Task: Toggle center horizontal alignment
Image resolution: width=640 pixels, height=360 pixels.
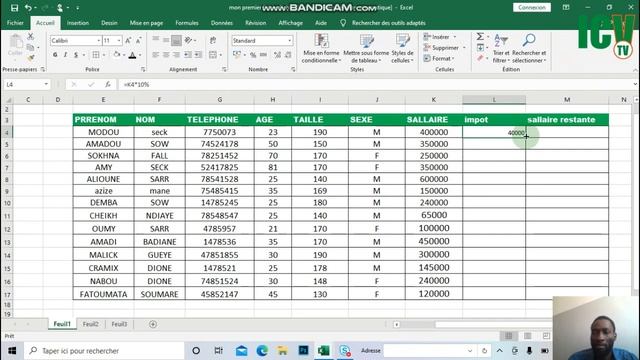Action: click(x=166, y=55)
